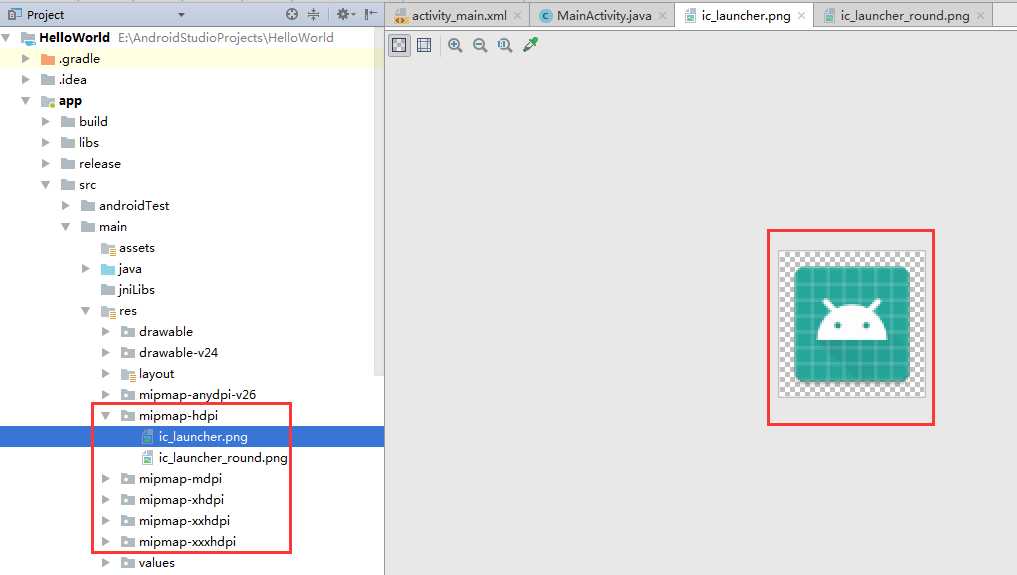Close the MainActivity.java tab

[662, 16]
